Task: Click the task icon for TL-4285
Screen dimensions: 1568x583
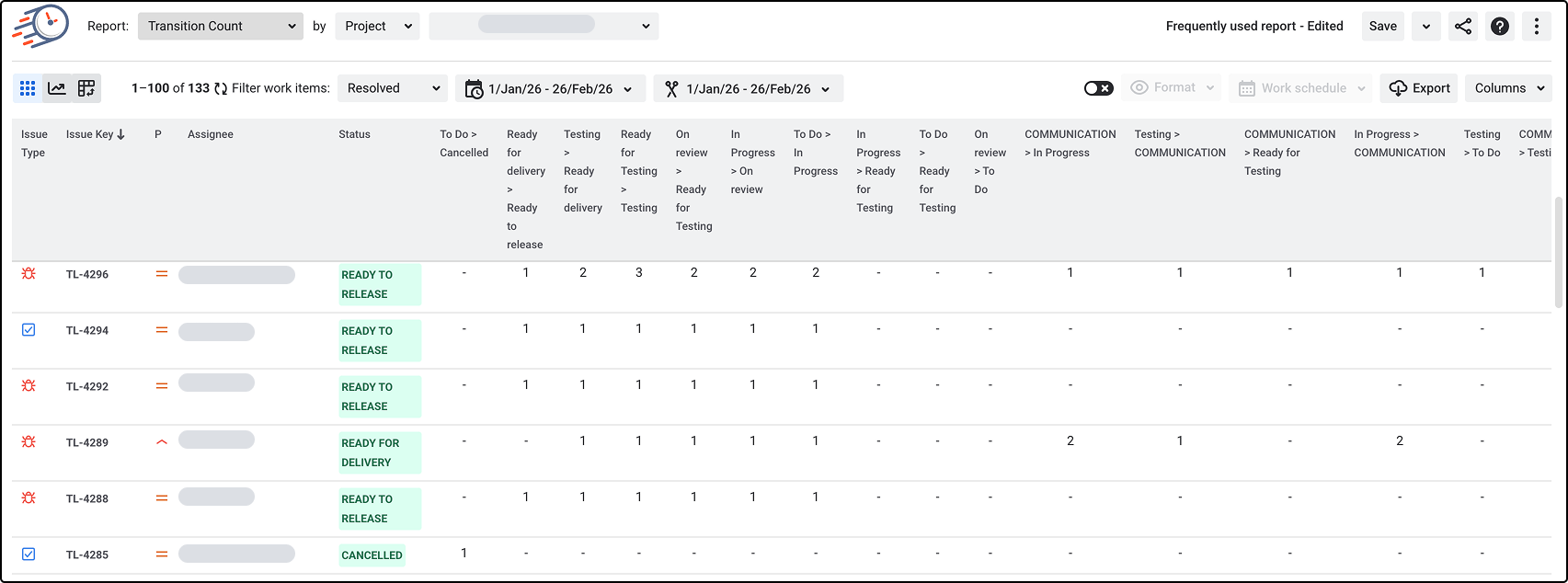Action: pos(29,554)
